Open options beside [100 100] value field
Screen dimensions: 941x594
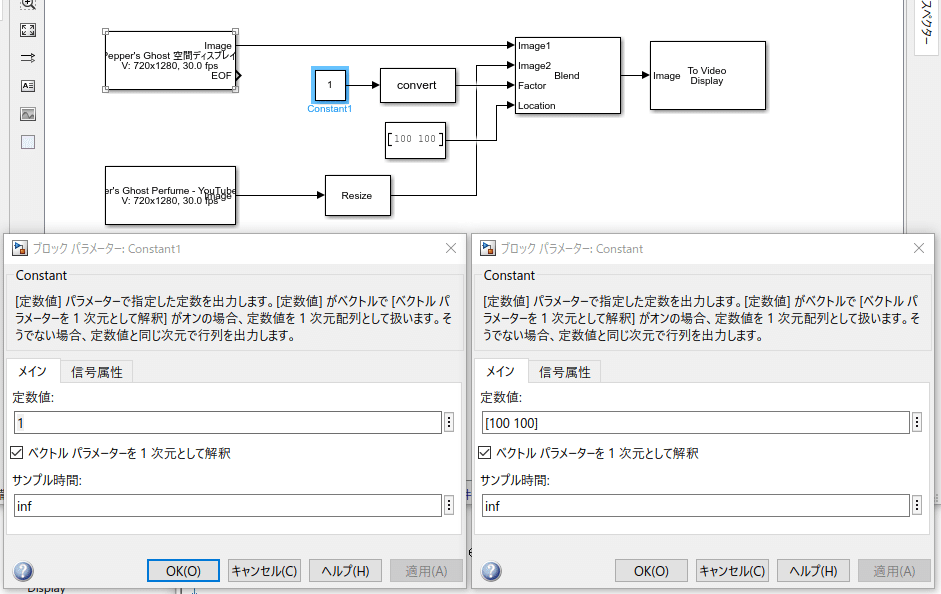point(916,422)
